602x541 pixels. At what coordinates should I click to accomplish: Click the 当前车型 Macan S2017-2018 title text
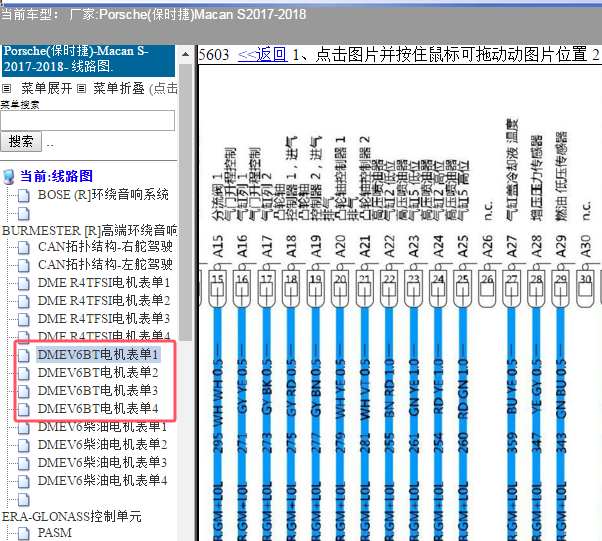154,15
